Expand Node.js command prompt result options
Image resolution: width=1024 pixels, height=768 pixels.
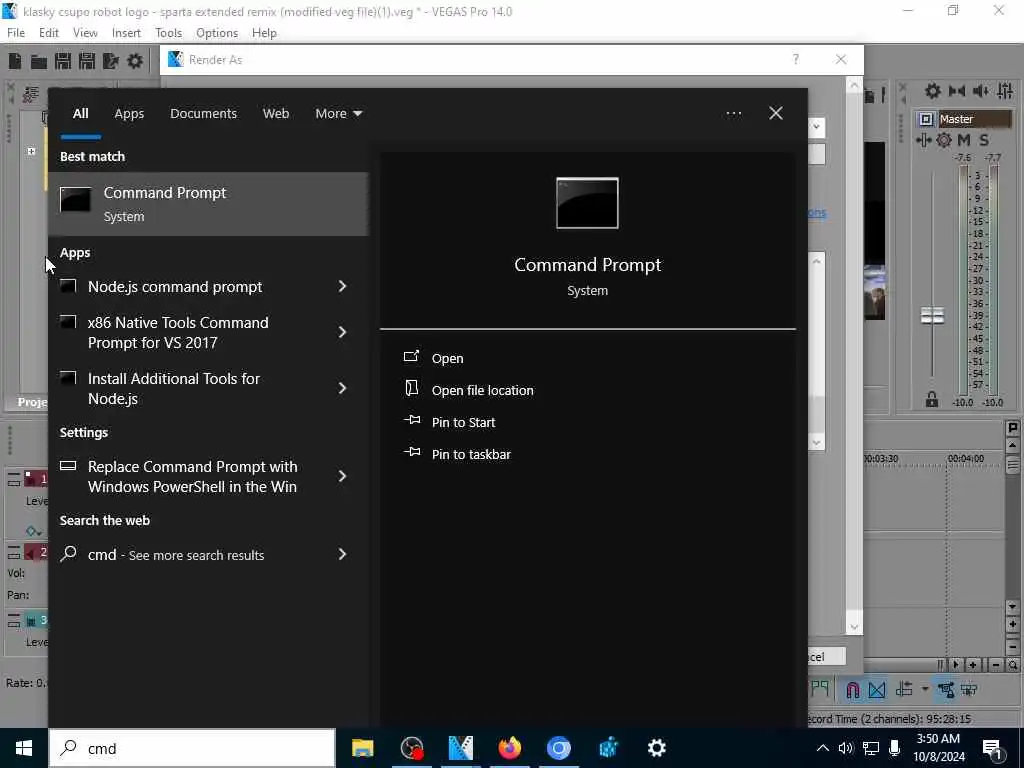pos(342,287)
